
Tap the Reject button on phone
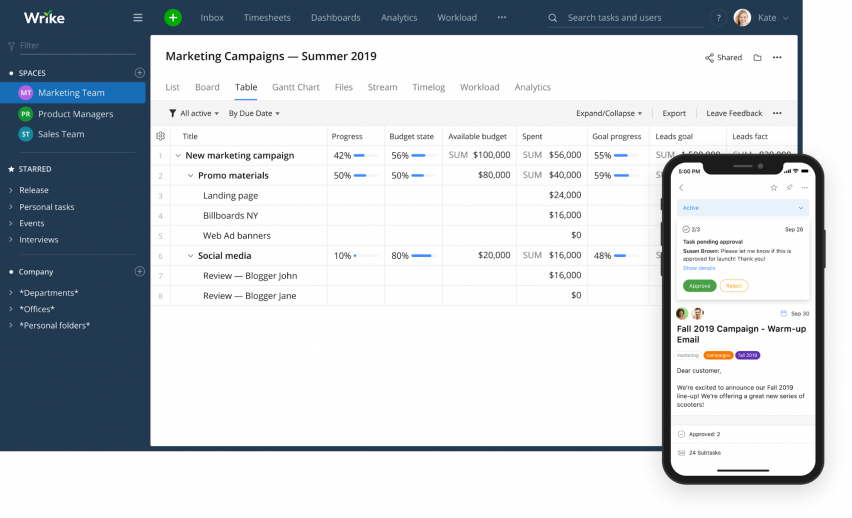734,286
